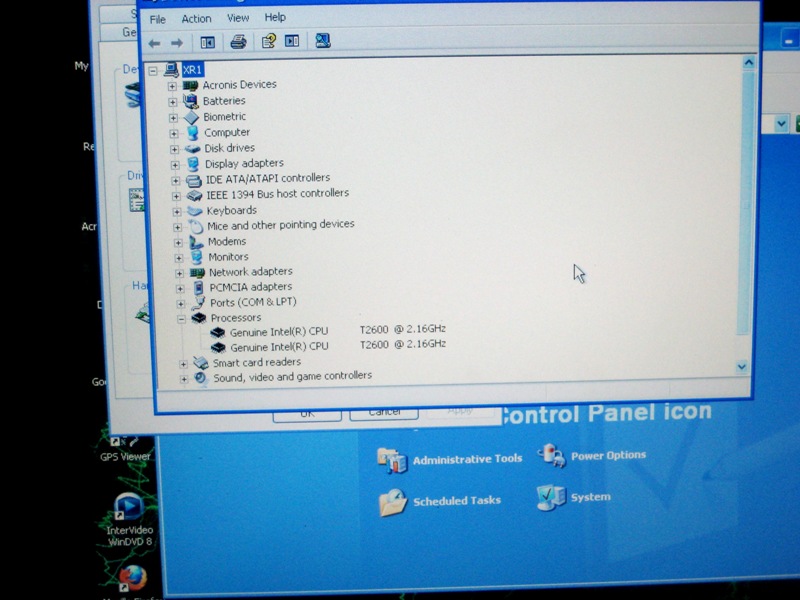Image resolution: width=800 pixels, height=600 pixels.
Task: Click the PCMCIA adapters icon
Action: (x=198, y=288)
